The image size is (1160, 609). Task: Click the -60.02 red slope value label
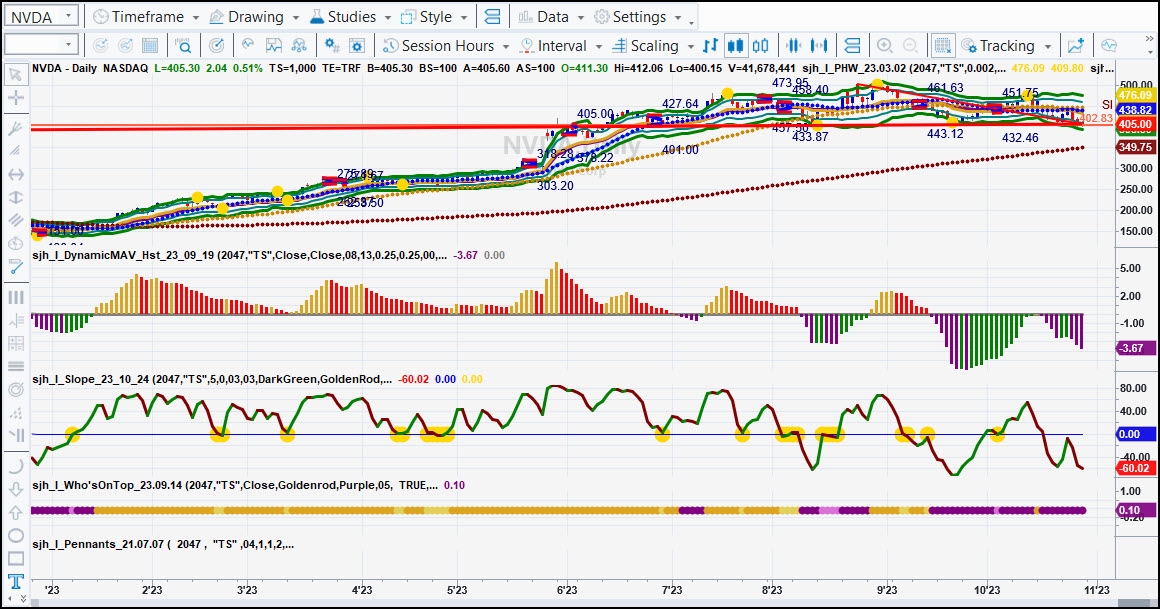click(x=1134, y=468)
